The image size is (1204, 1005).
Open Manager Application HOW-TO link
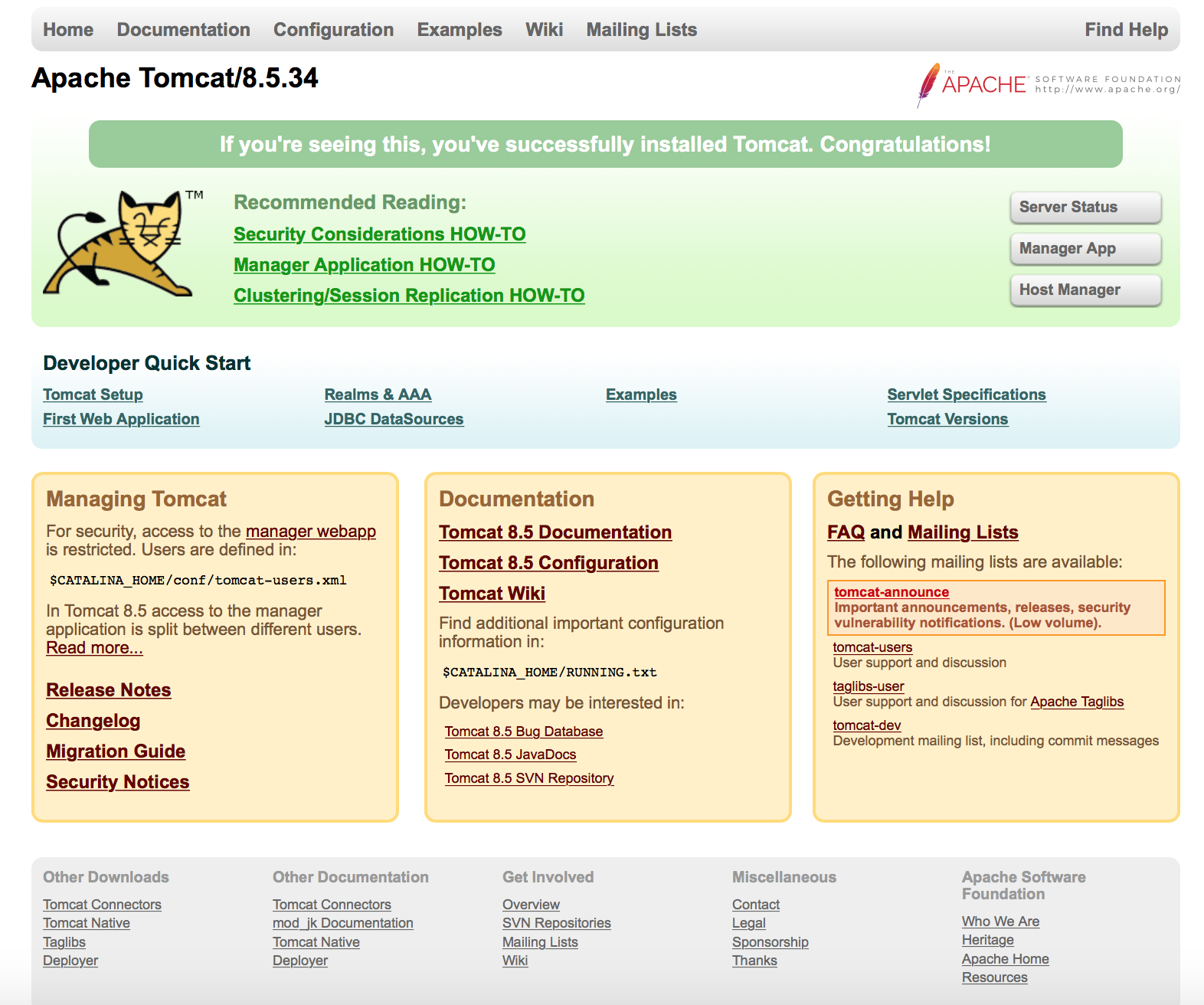click(365, 265)
